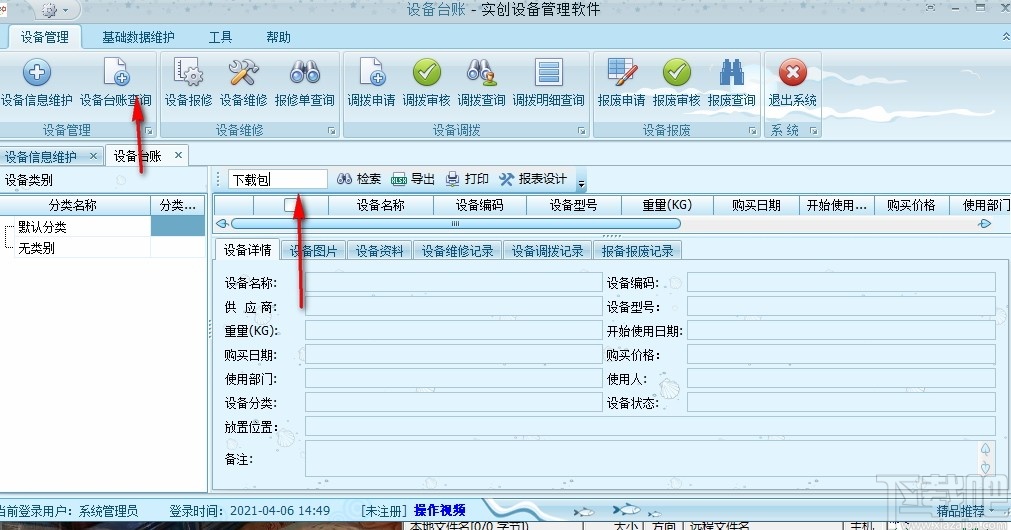The image size is (1011, 530).
Task: Open the 帮助 ribbon tab
Action: tap(278, 37)
